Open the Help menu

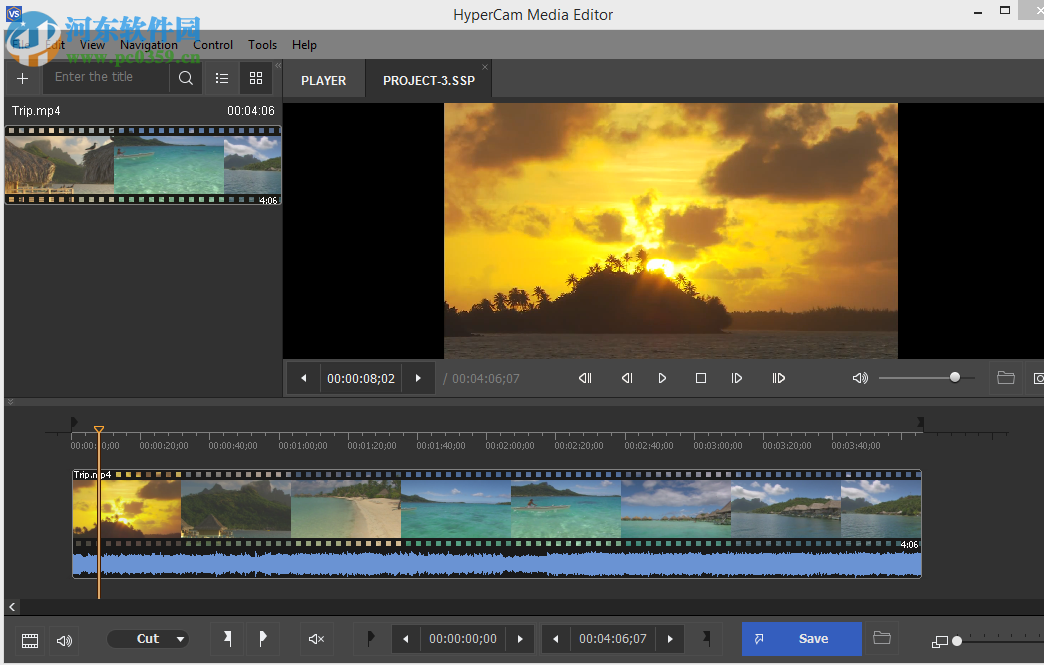304,45
